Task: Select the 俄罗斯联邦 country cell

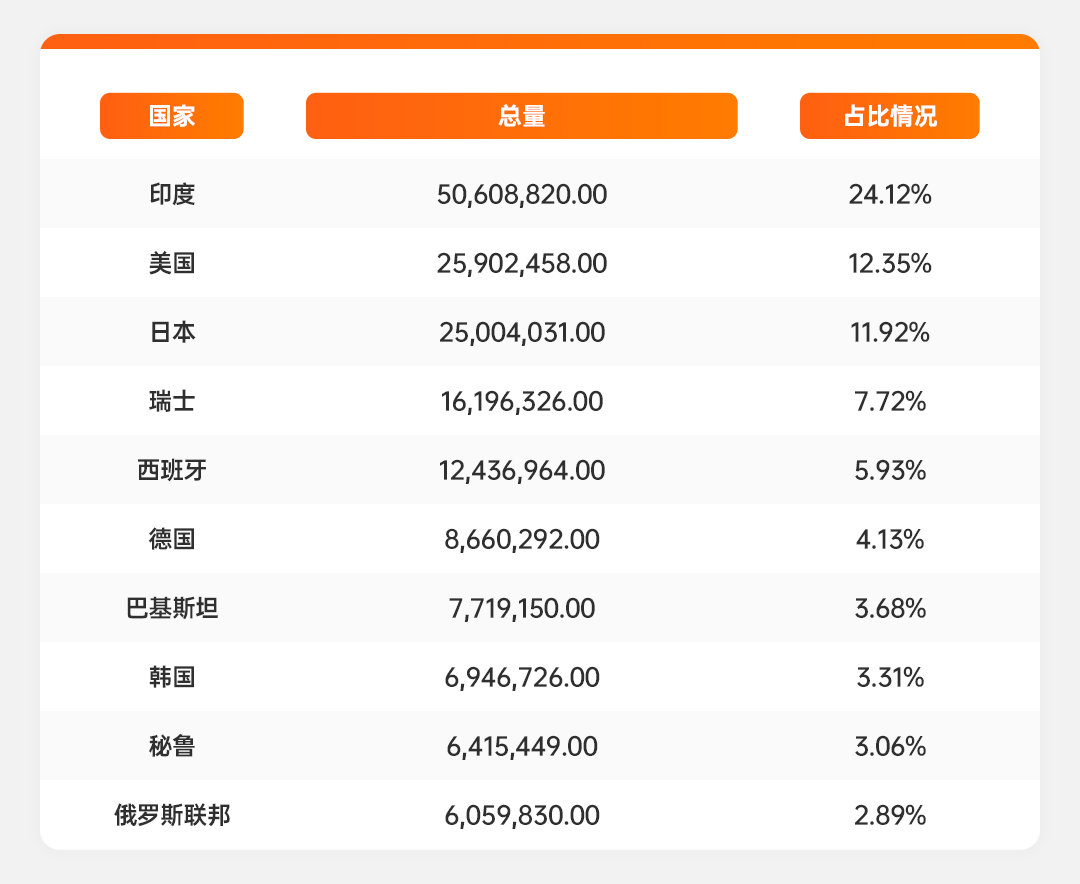Action: click(171, 815)
